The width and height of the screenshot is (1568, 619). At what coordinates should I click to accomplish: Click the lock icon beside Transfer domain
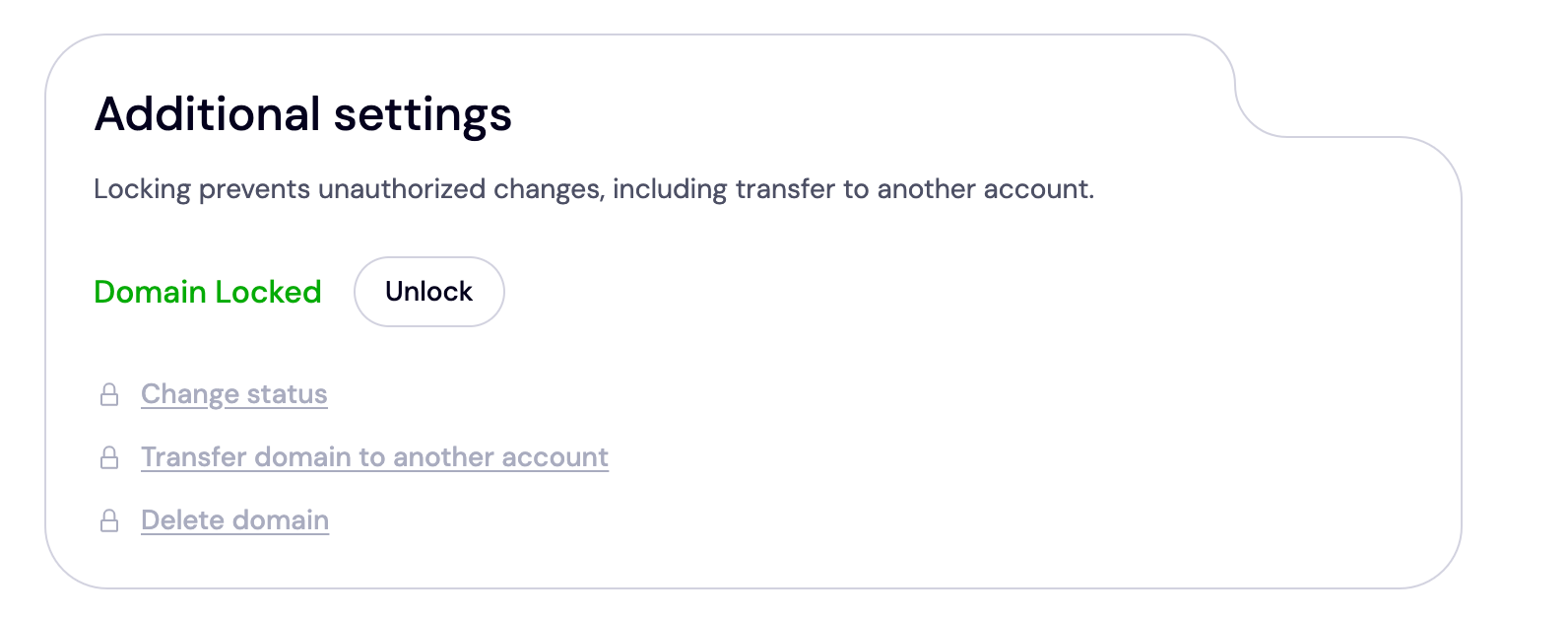(109, 458)
